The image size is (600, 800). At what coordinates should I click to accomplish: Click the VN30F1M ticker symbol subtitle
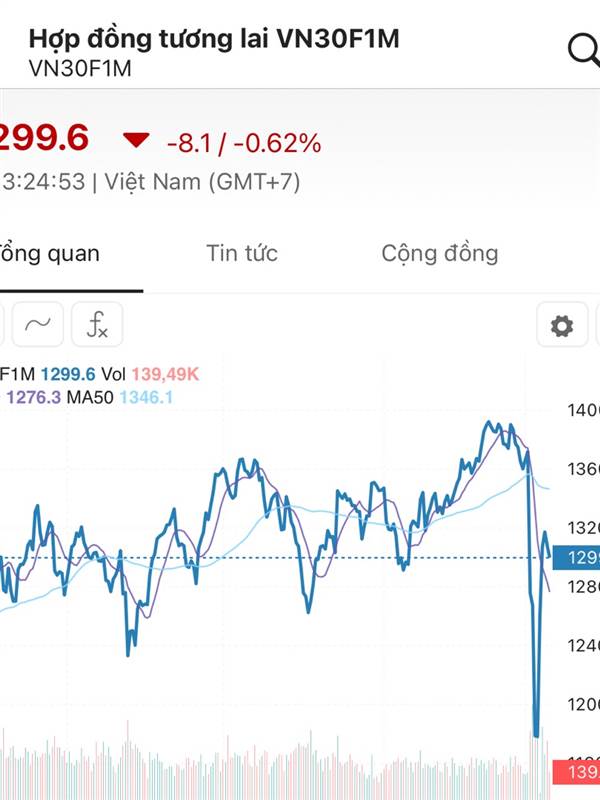coord(80,68)
